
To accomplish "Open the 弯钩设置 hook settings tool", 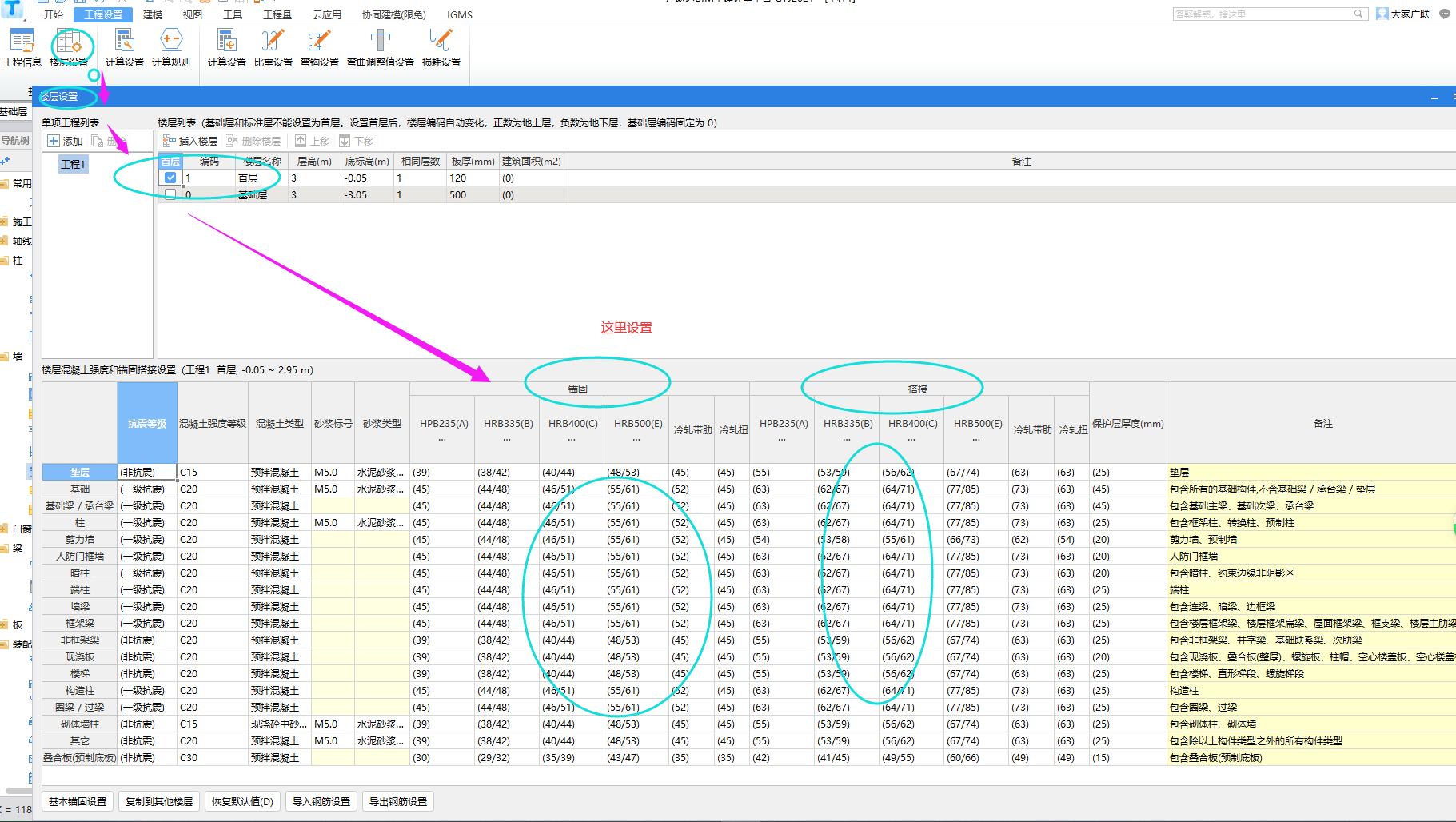I will point(320,48).
